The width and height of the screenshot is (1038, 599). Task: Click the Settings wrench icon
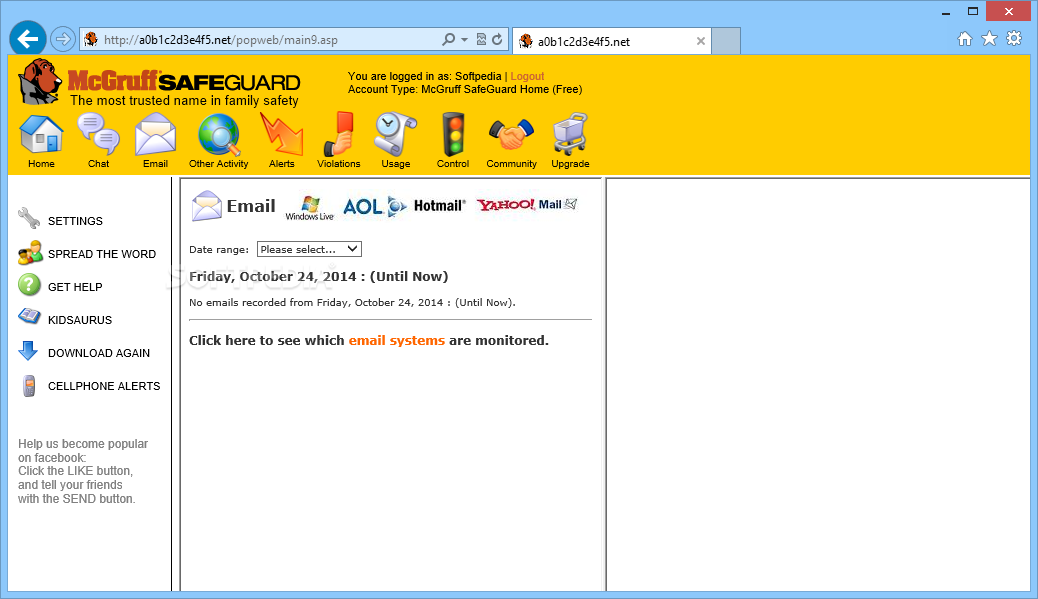tap(29, 218)
